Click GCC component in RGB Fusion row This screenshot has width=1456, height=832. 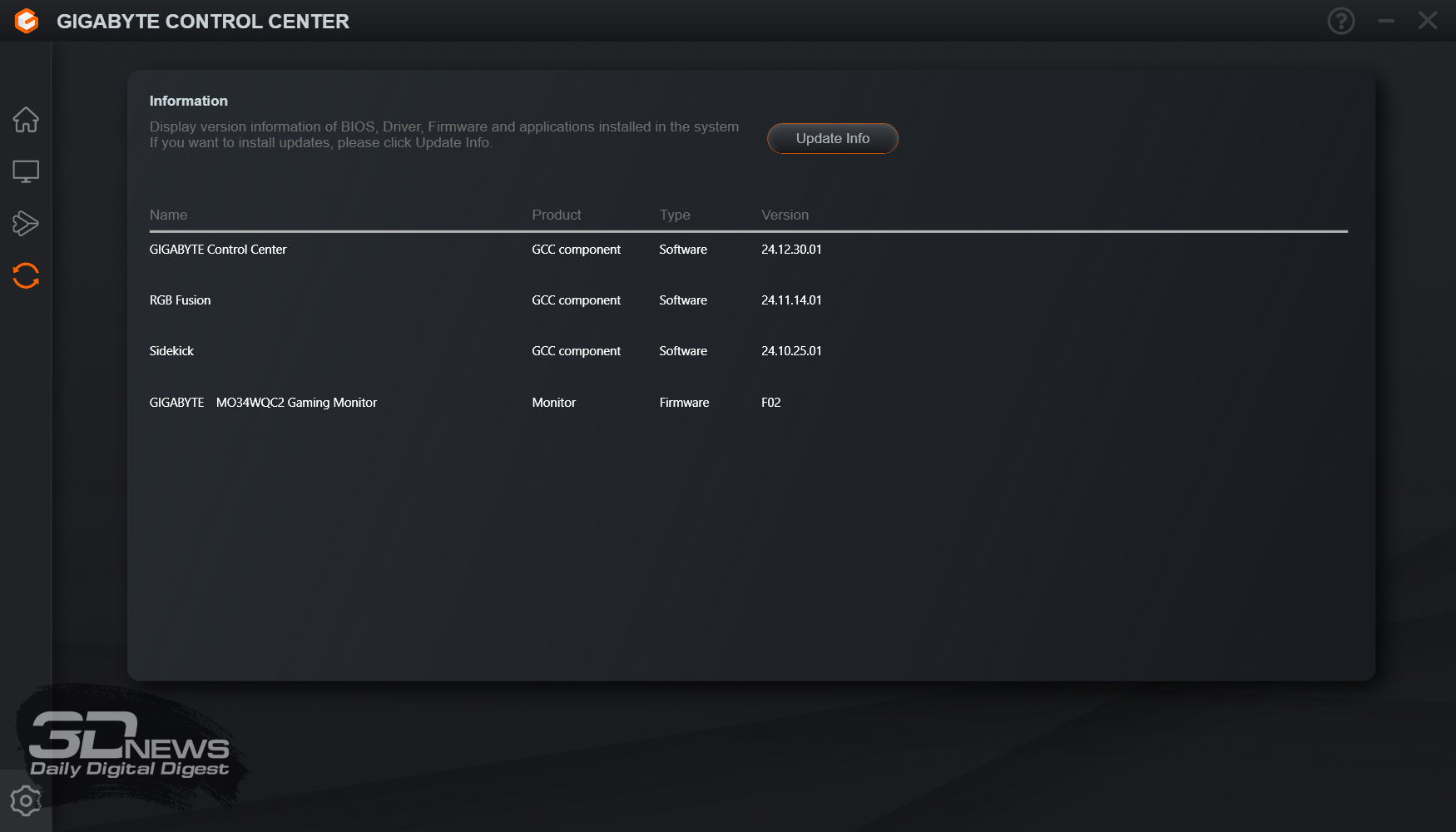[577, 300]
